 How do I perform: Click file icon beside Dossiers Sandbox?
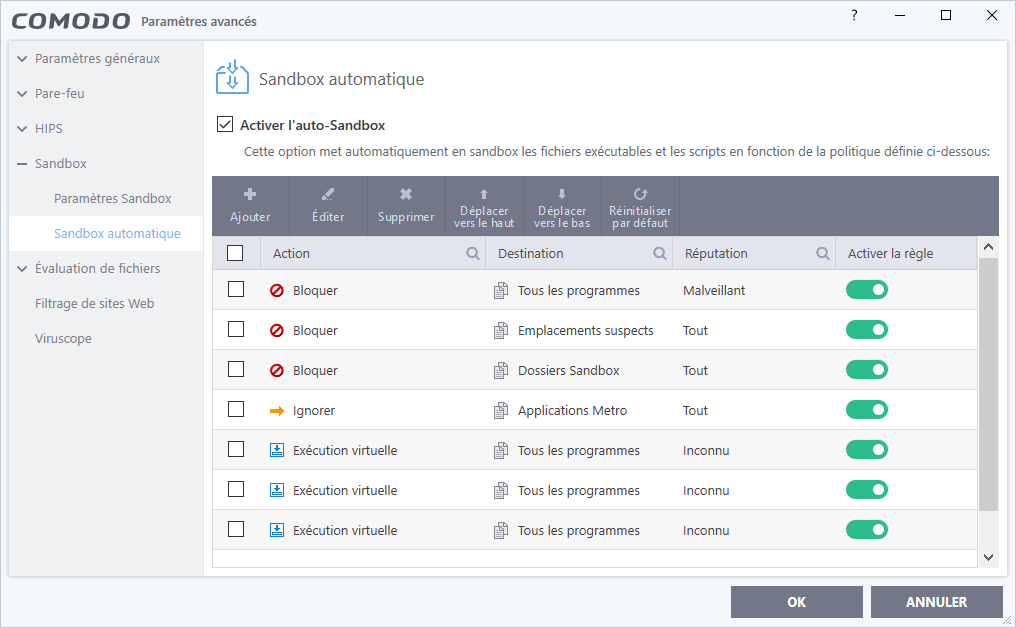pos(501,371)
